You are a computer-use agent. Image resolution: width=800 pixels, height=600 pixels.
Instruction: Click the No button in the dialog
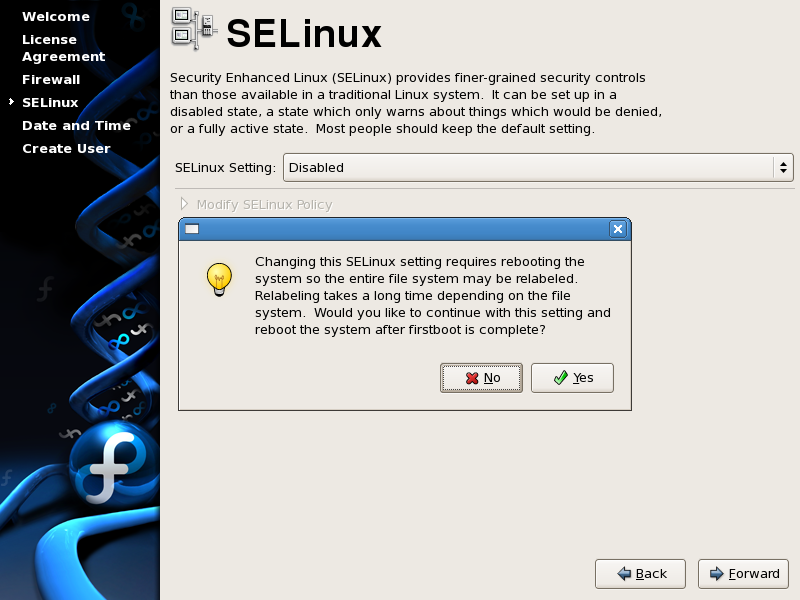click(x=481, y=378)
